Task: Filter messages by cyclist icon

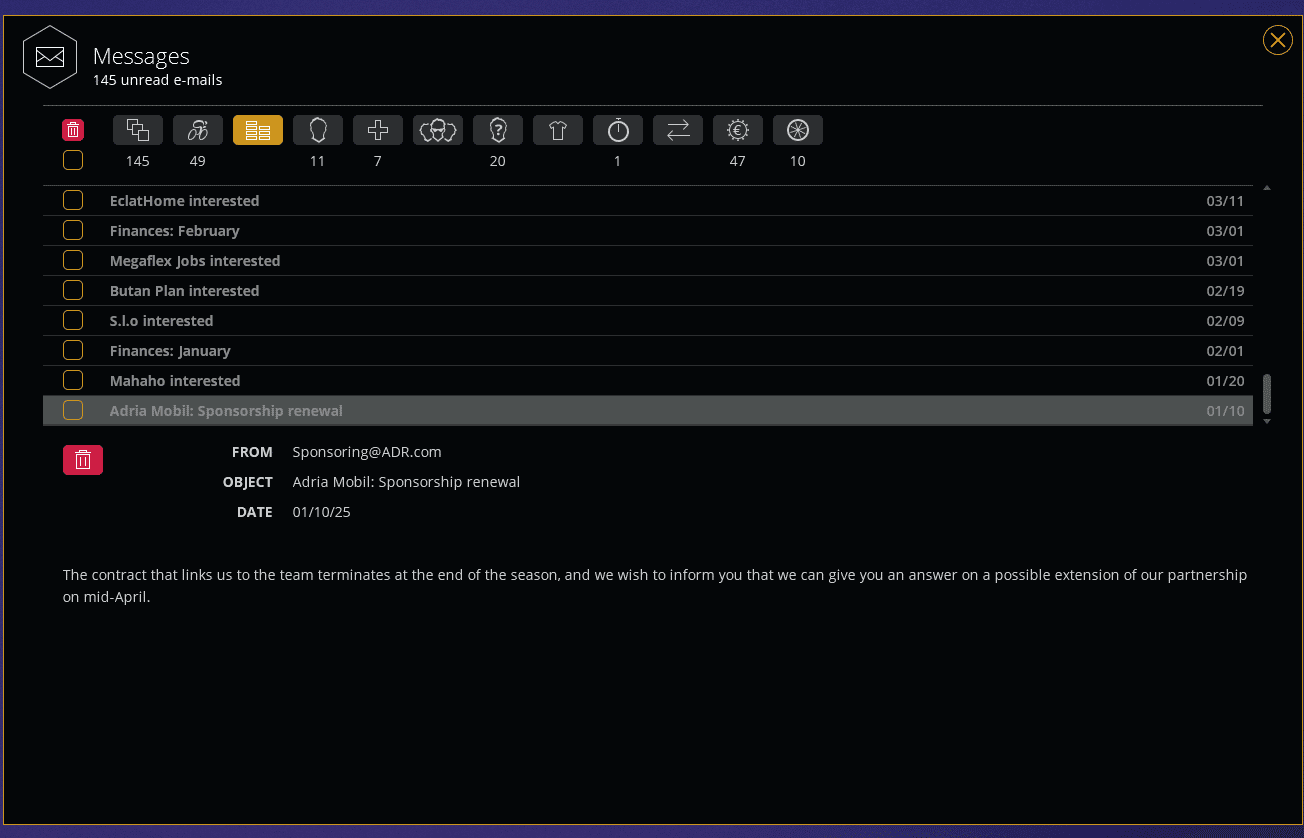Action: click(x=198, y=130)
